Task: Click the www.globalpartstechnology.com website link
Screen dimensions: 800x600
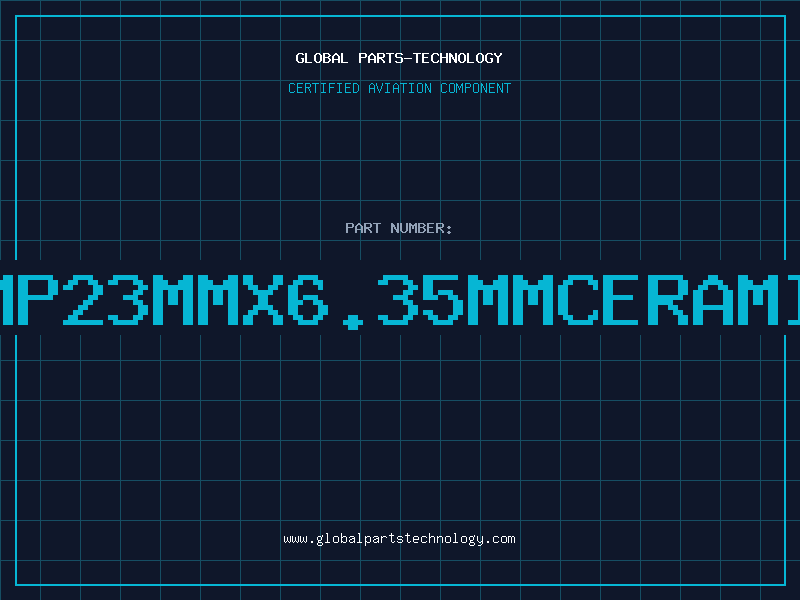Action: 399,539
